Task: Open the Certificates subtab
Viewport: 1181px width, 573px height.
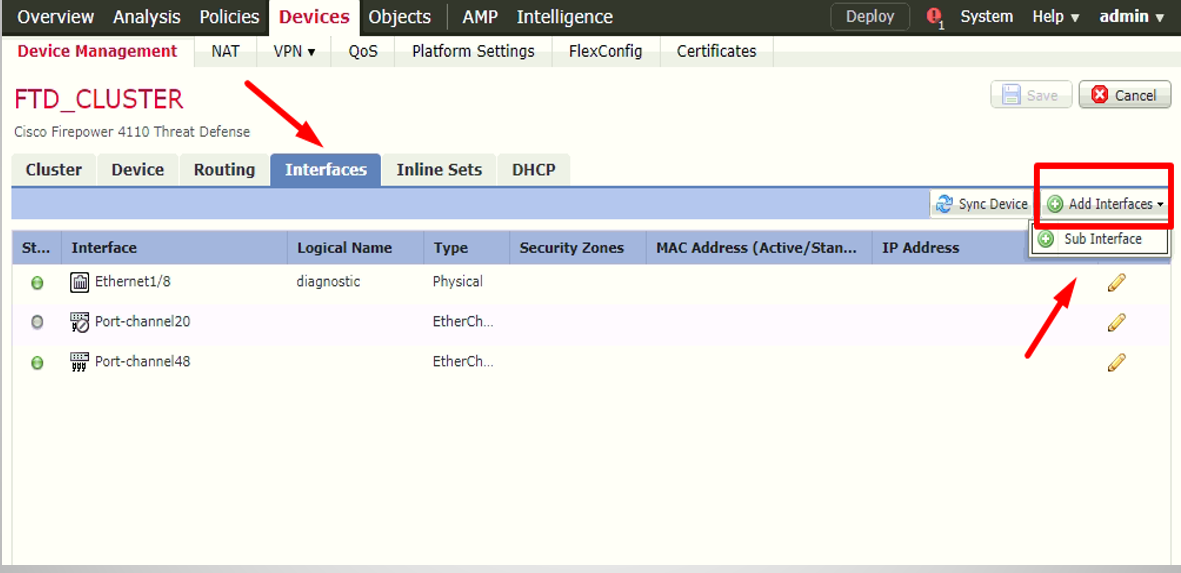Action: (716, 51)
